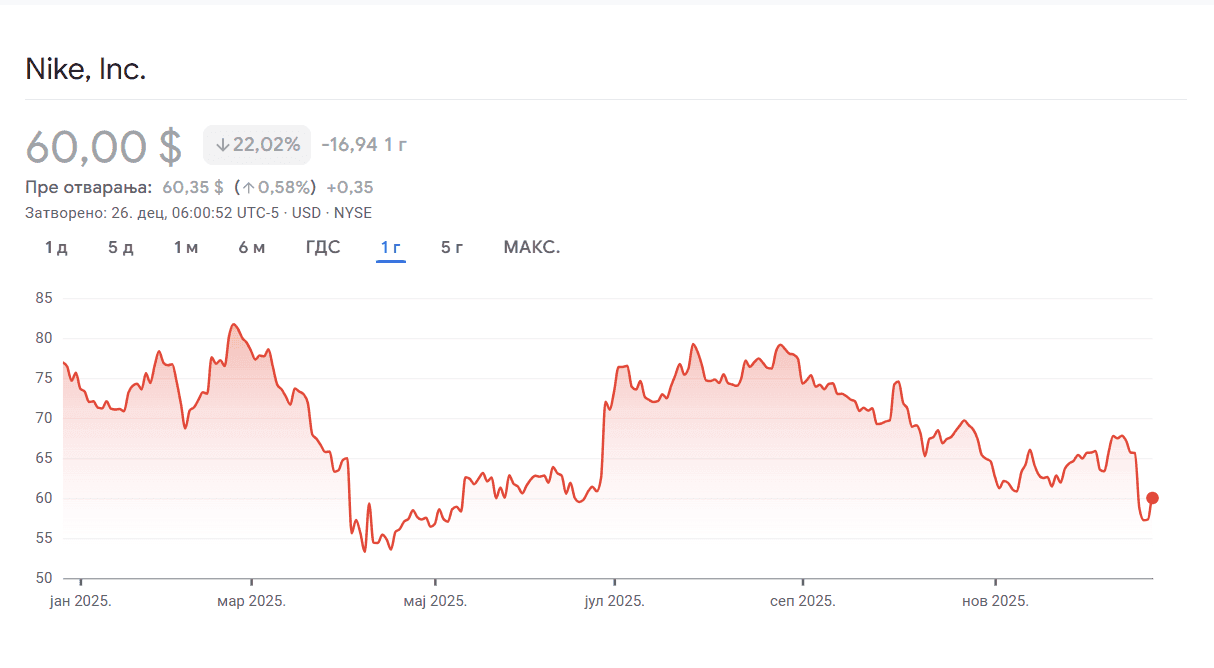Click the Nike, Inc. title
Viewport: 1214px width, 668px height.
[x=86, y=70]
